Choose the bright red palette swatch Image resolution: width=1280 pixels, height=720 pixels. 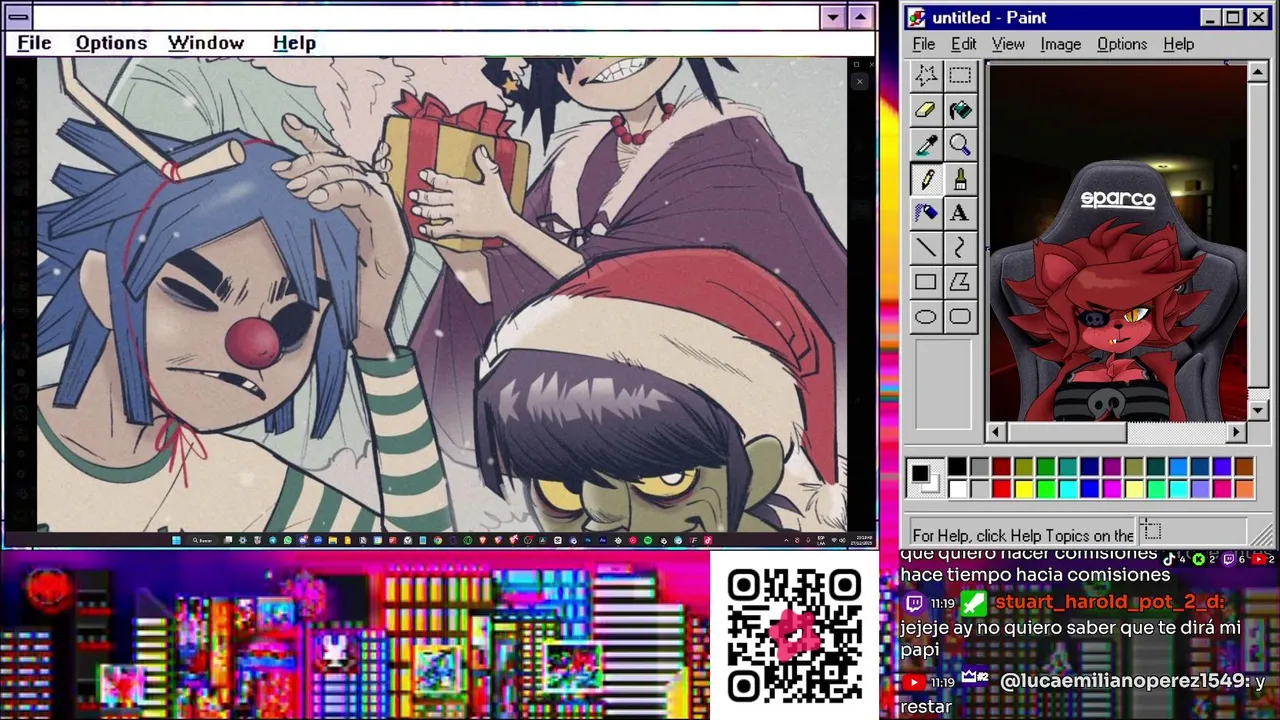(1002, 489)
